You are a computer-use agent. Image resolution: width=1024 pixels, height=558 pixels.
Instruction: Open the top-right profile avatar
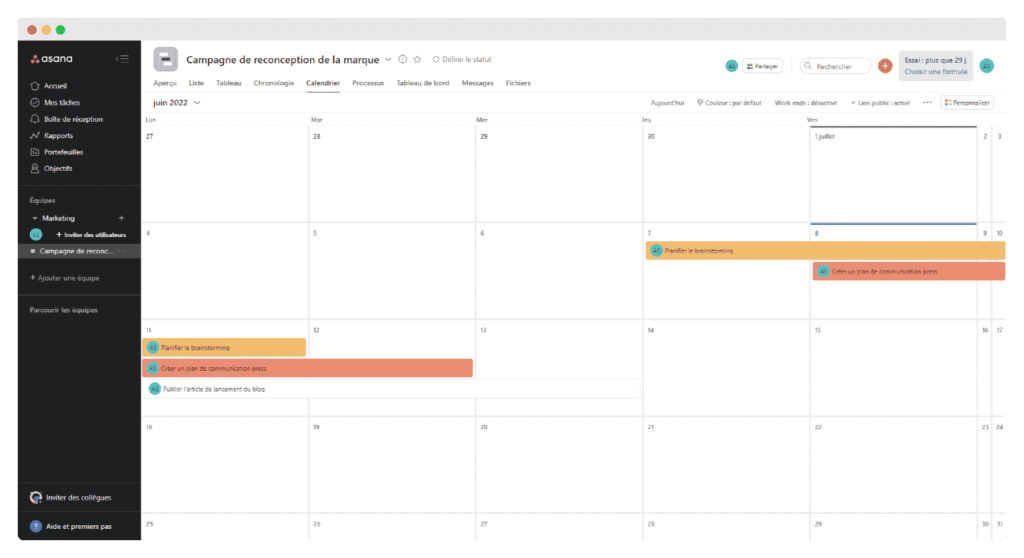click(x=987, y=66)
